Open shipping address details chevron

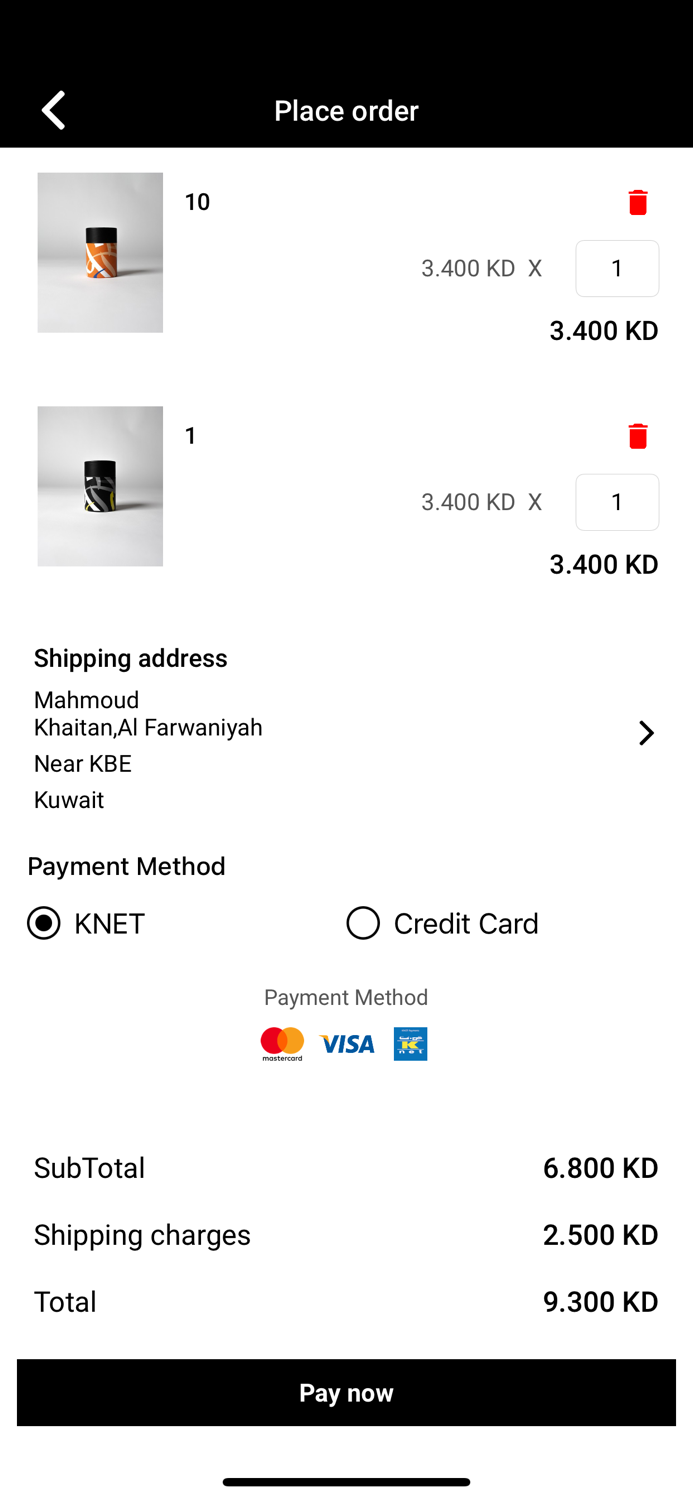pos(646,733)
